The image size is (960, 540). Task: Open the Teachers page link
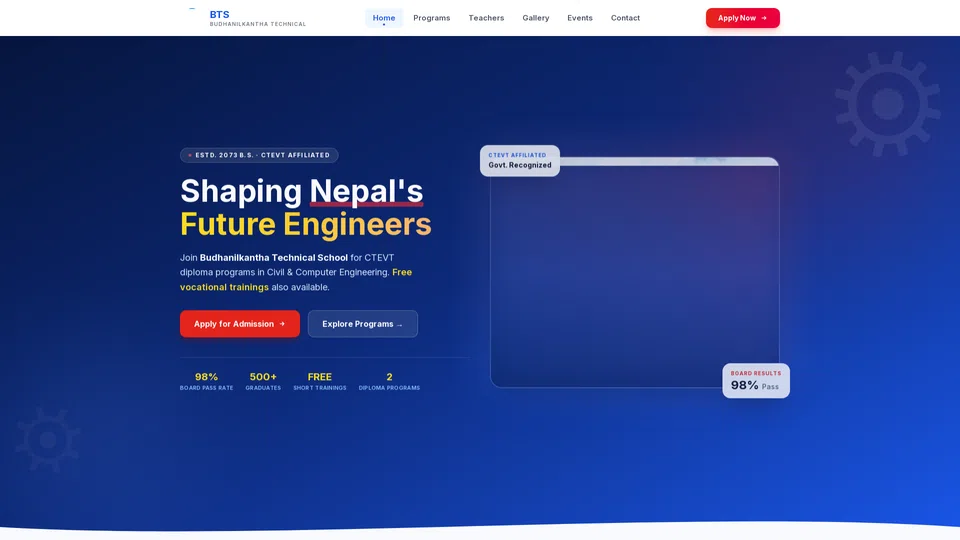pyautogui.click(x=486, y=18)
